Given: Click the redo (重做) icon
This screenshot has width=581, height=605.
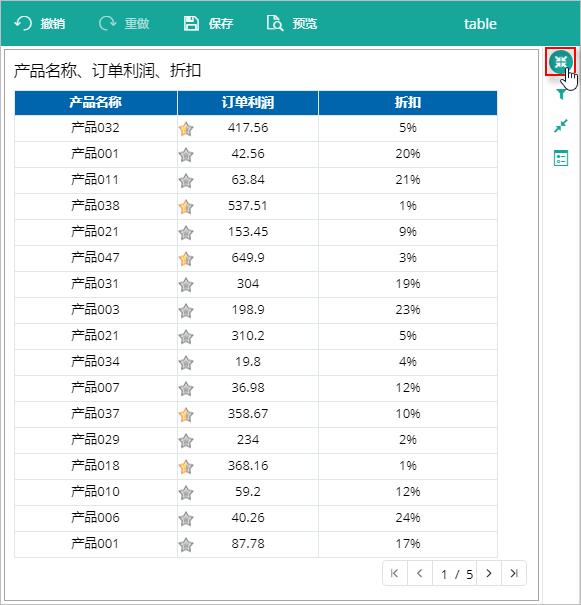Looking at the screenshot, I should pos(108,24).
